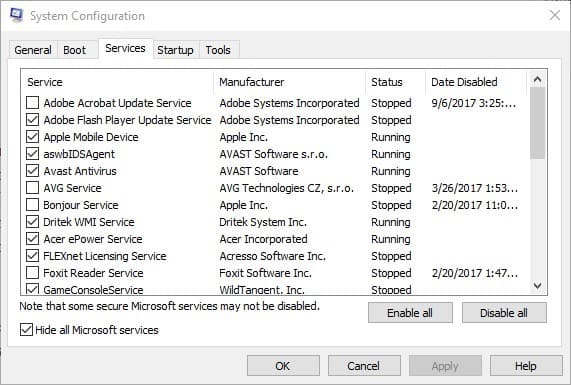
Task: Click the Disable all button
Action: (504, 313)
